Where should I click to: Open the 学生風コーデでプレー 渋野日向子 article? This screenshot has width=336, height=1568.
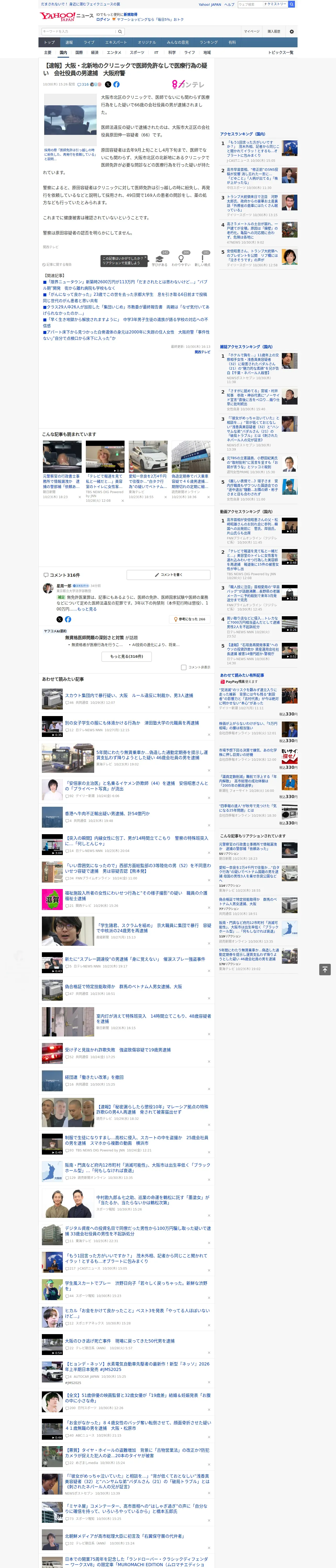tap(137, 1285)
